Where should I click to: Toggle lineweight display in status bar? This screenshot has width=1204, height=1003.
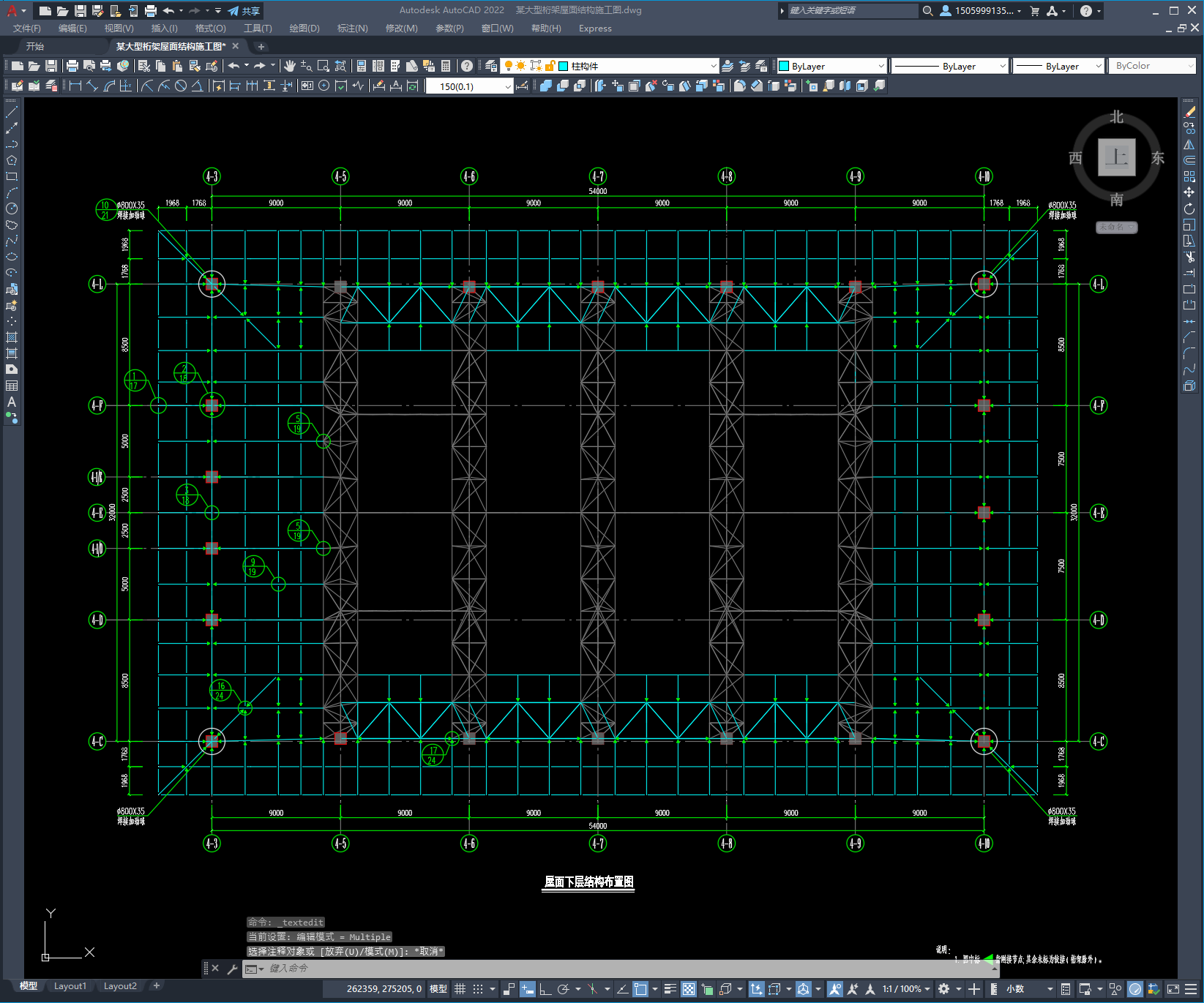[x=670, y=989]
